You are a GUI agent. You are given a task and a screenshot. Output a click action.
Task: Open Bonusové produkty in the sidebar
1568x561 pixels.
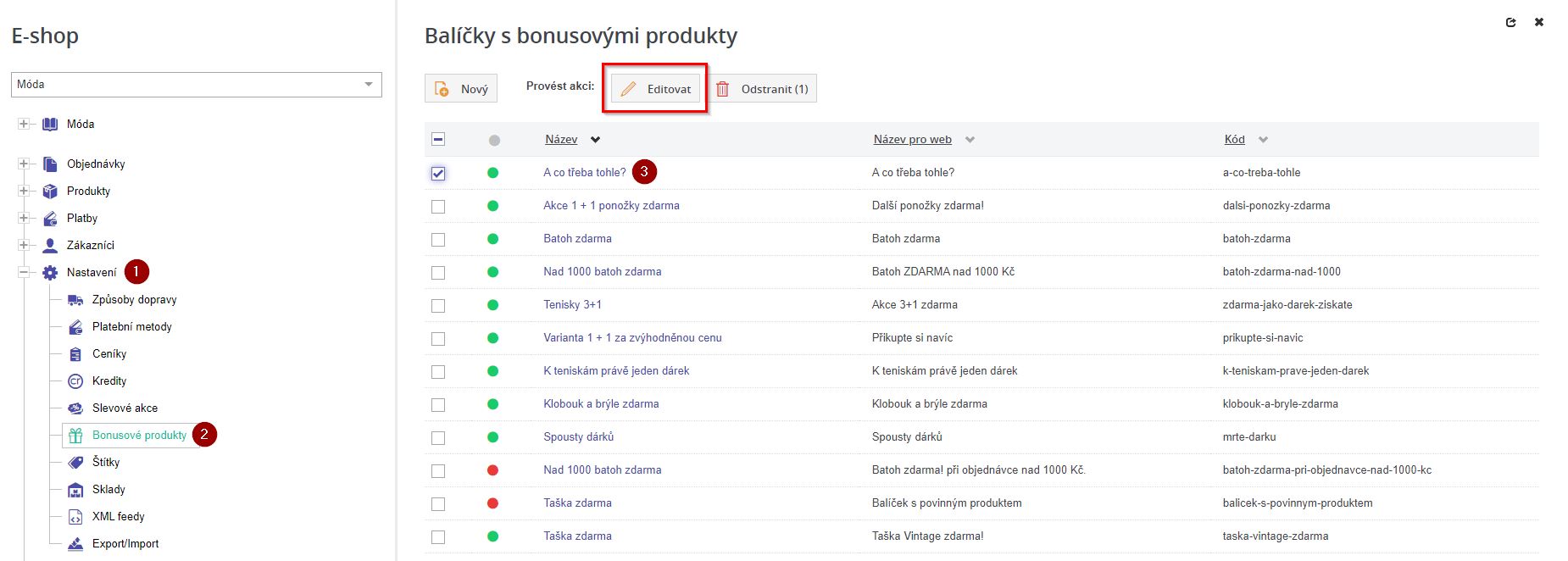139,436
